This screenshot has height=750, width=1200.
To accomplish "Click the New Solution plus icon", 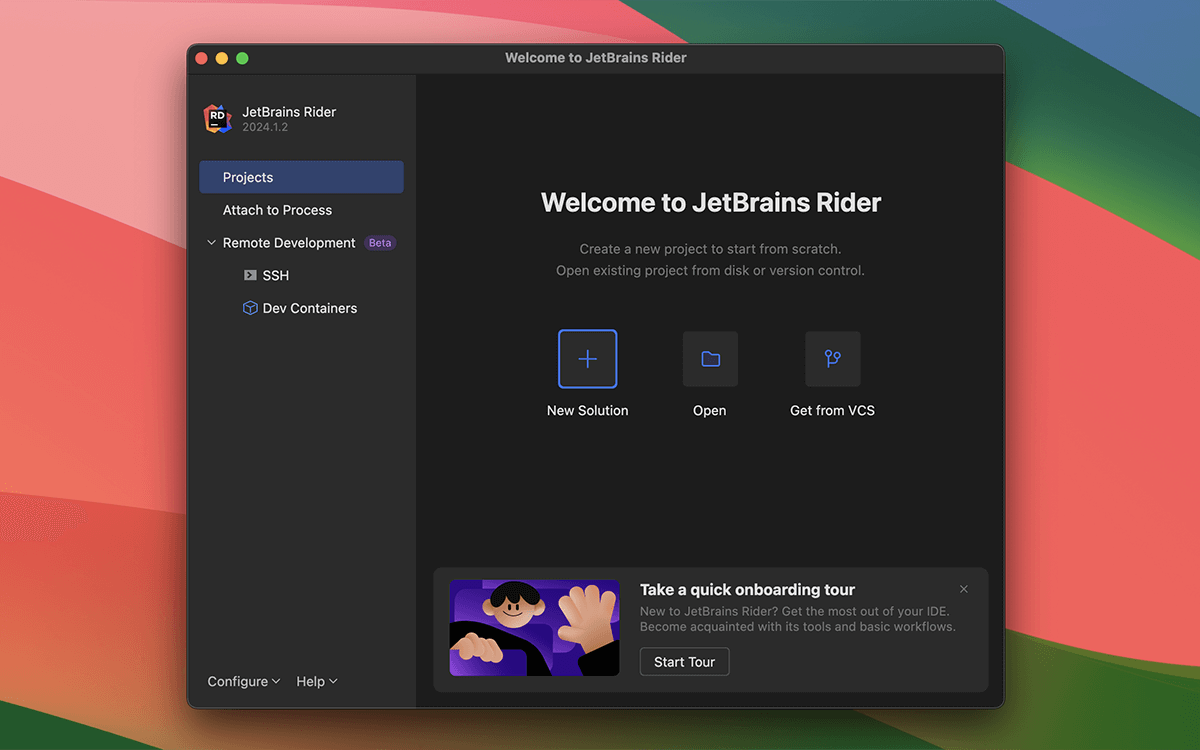I will coord(588,359).
